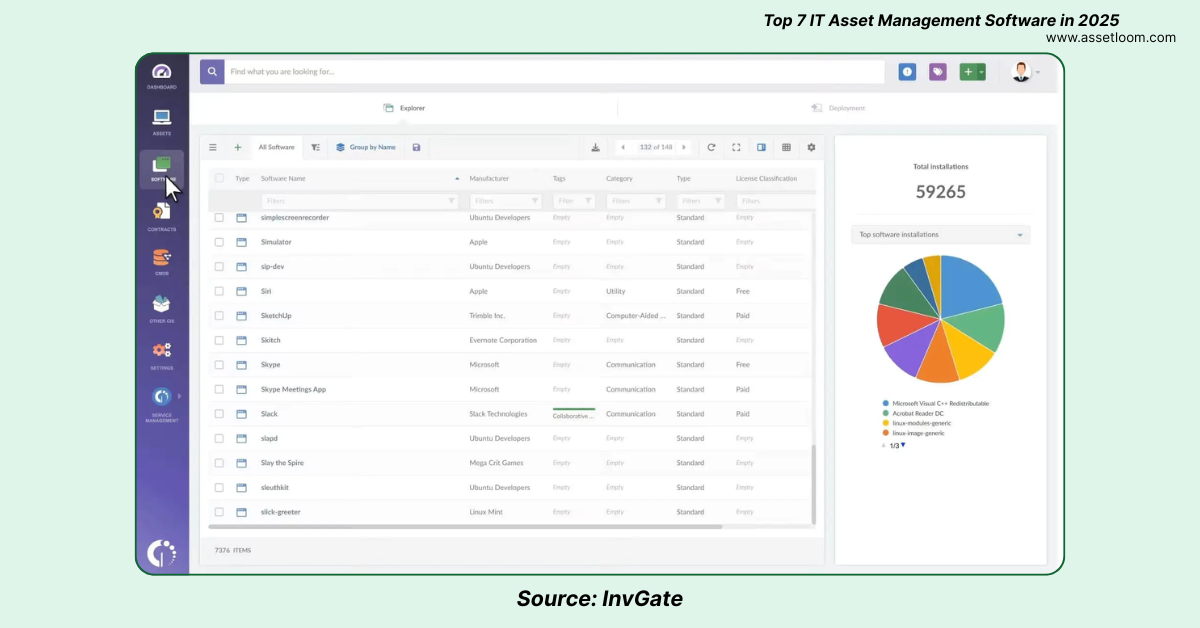
Task: Open the green plus add dropdown
Action: point(973,72)
